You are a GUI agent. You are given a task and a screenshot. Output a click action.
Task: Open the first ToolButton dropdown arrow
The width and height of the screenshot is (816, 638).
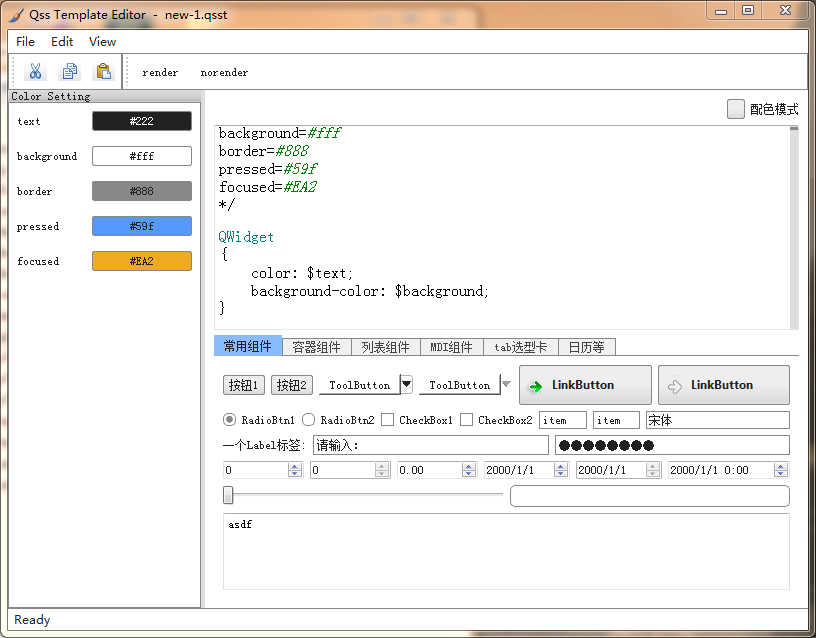point(406,384)
